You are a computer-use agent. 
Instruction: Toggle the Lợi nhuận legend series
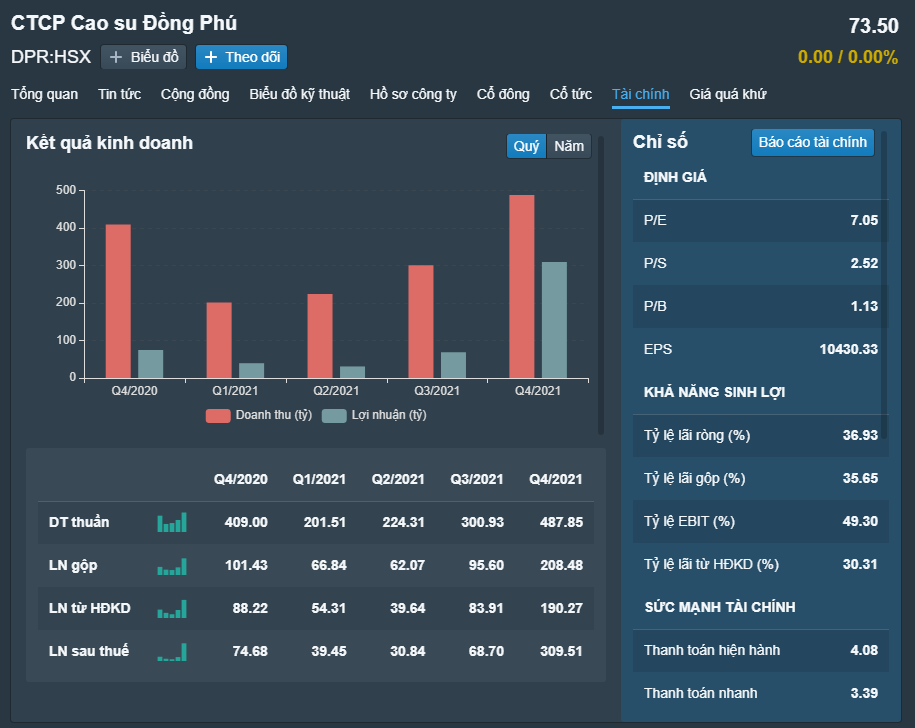(x=375, y=415)
